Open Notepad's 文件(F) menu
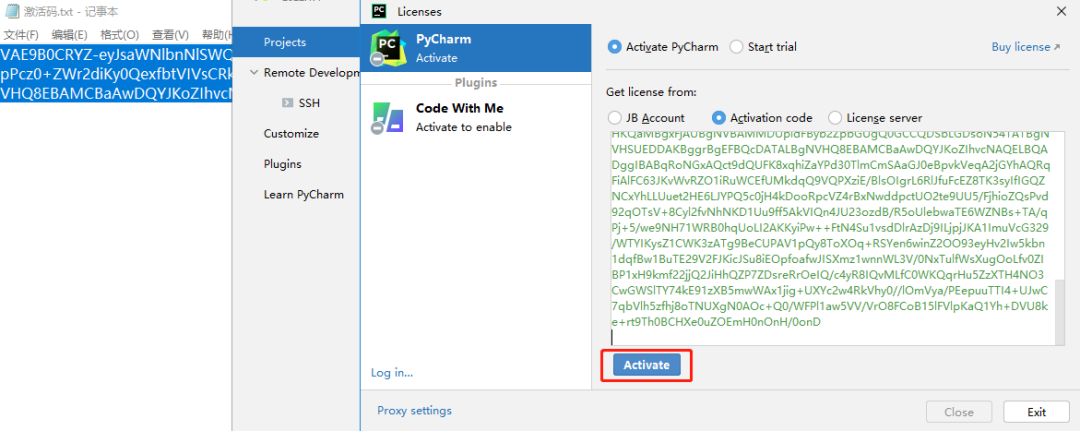The image size is (1080, 431). [21, 35]
